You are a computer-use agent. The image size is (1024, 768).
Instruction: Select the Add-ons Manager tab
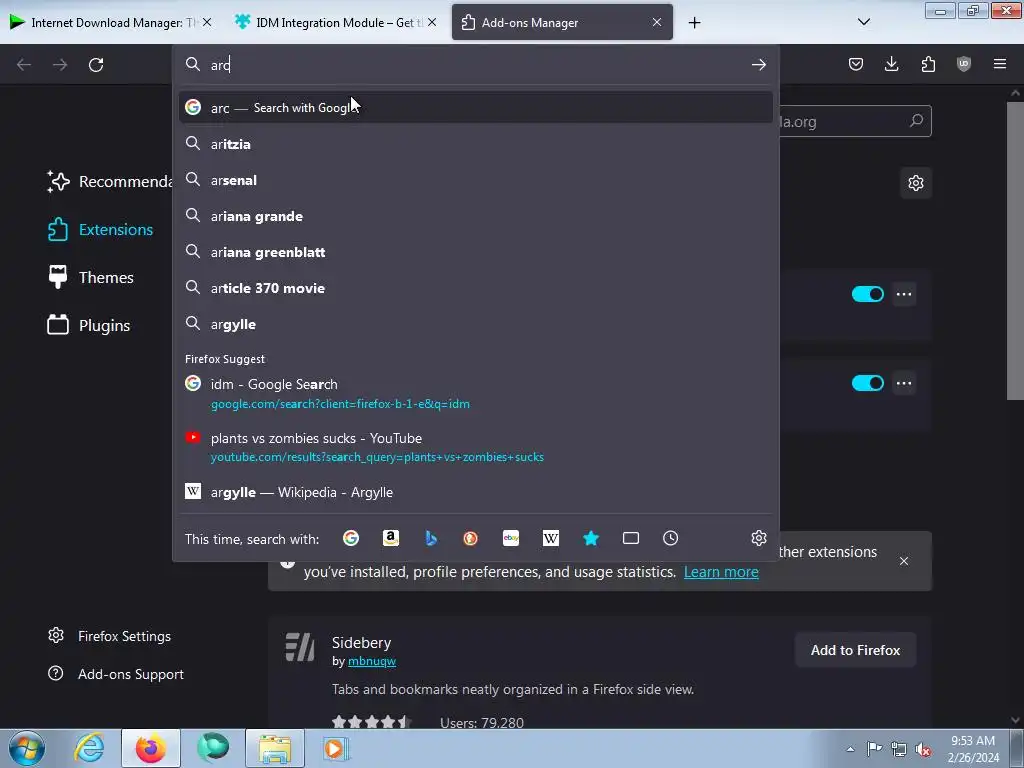click(562, 22)
